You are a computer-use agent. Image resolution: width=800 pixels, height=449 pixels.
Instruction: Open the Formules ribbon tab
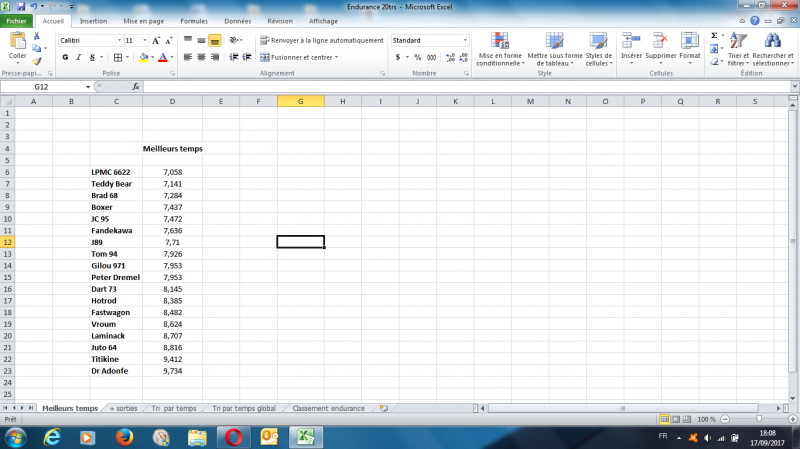point(194,21)
